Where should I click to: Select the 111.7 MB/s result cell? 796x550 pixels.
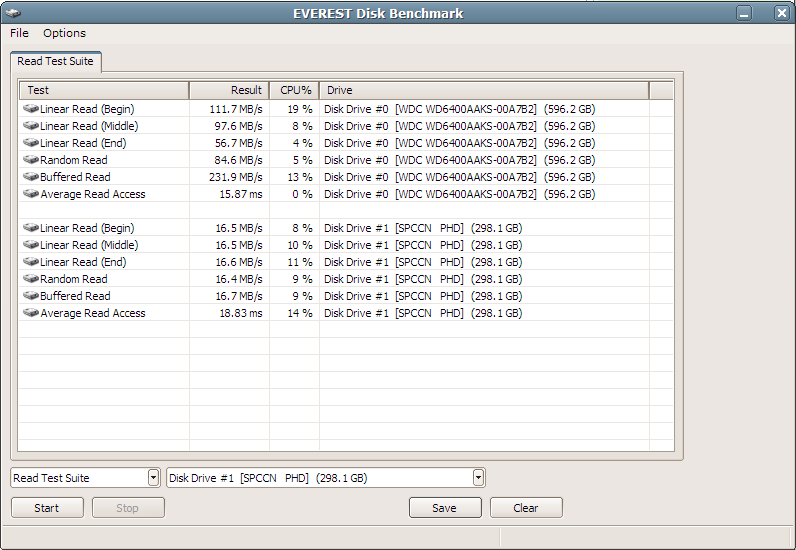coord(236,109)
